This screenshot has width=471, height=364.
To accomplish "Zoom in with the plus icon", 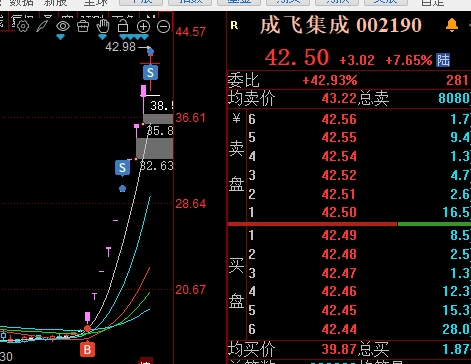I will [143, 26].
